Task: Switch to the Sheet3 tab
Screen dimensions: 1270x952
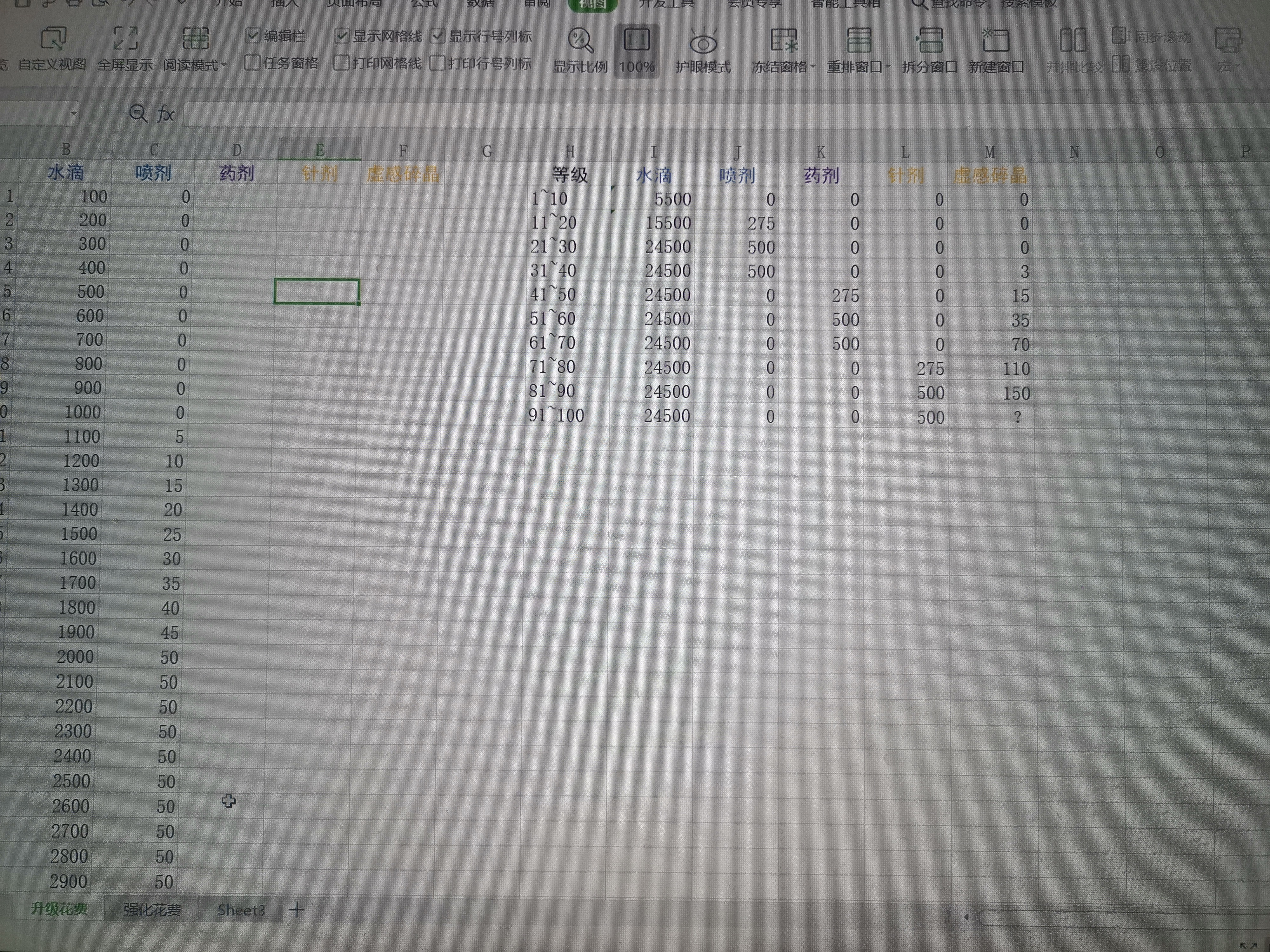Action: (241, 910)
